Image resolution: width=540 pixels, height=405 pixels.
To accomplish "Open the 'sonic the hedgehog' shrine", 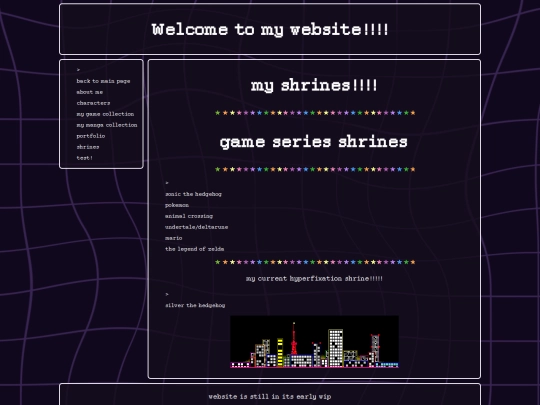I will pos(193,194).
